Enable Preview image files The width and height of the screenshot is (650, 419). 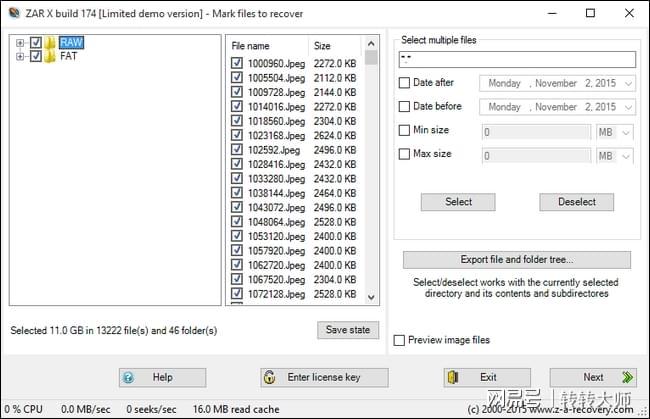(x=399, y=340)
